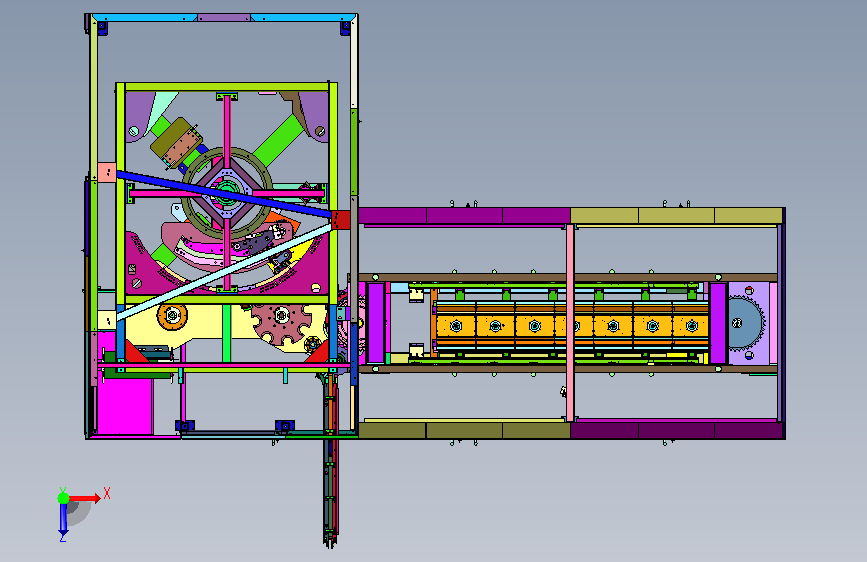Select the purple block at conveyor left end
Image resolution: width=867 pixels, height=562 pixels.
[376, 323]
